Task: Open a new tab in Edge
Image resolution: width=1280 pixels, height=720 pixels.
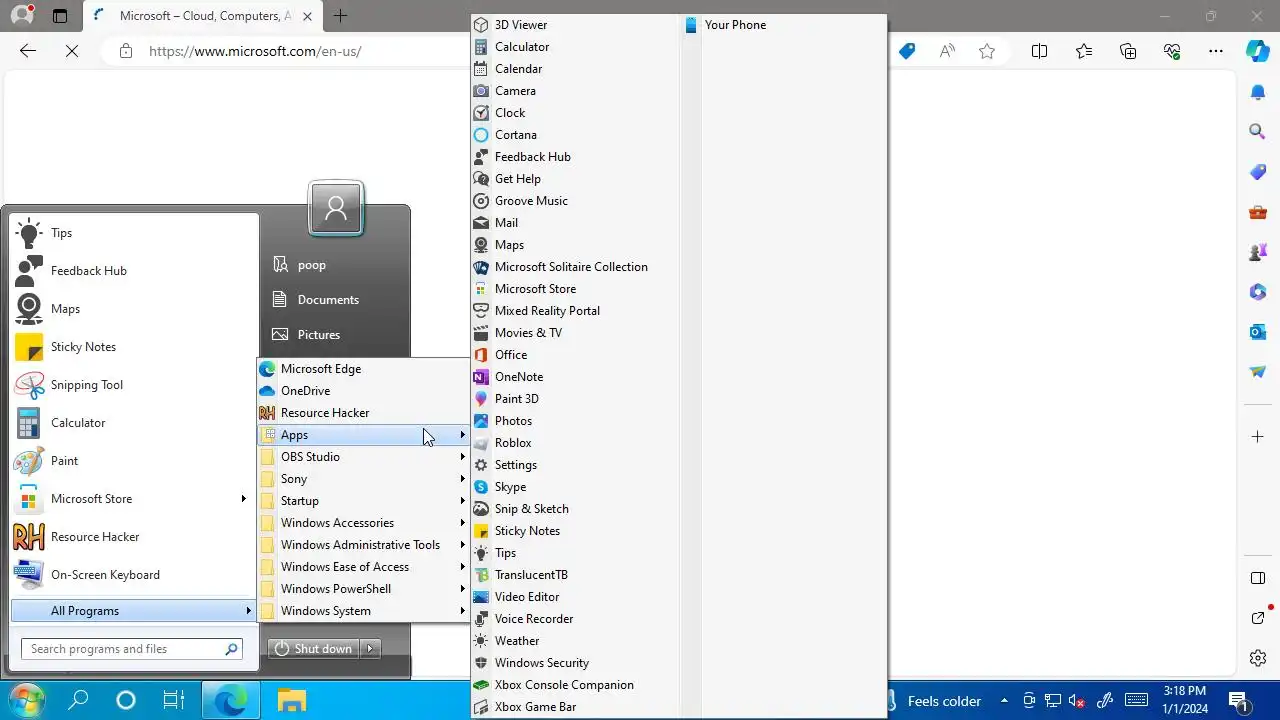Action: pos(340,16)
